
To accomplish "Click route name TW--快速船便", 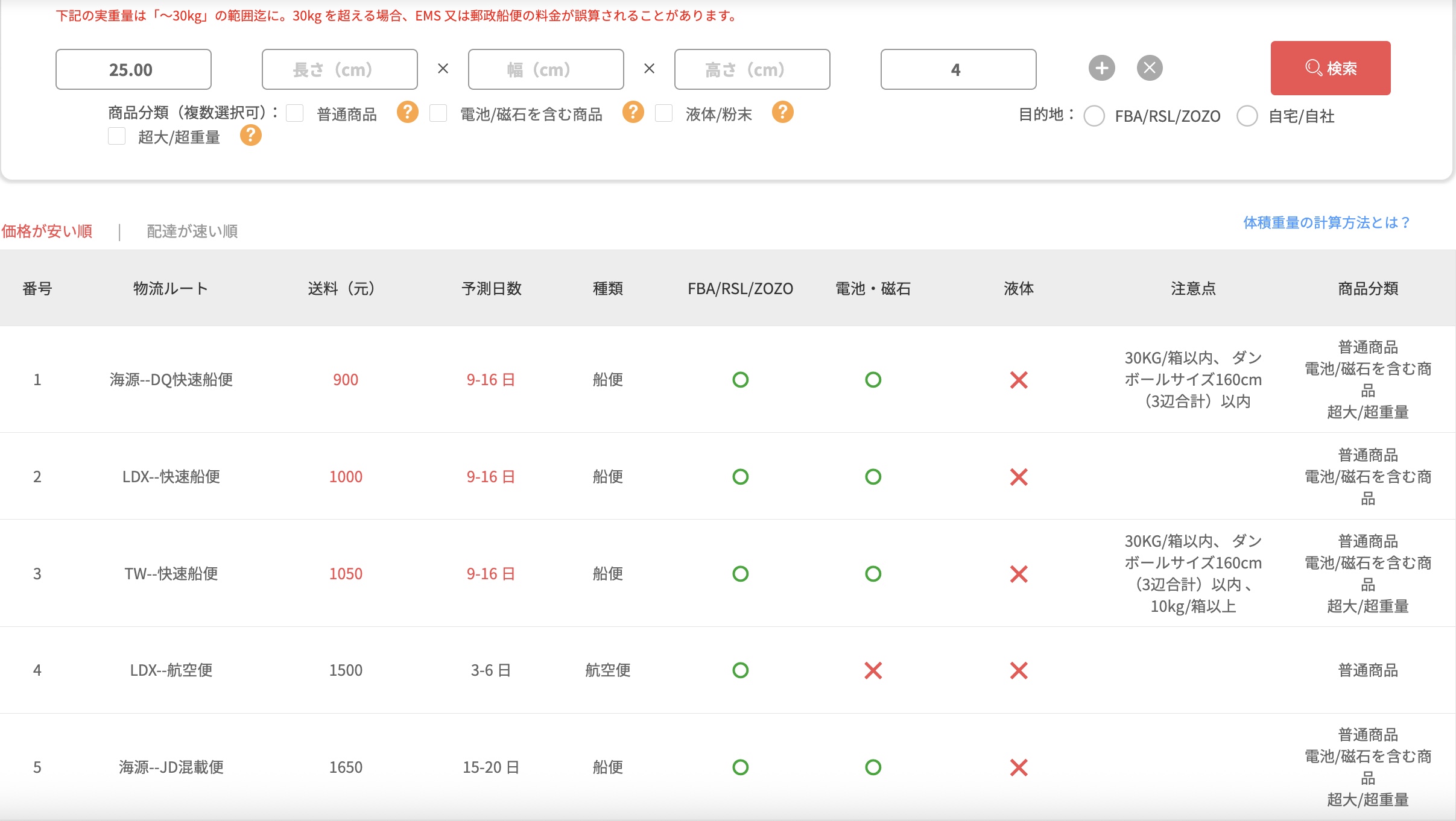I will pyautogui.click(x=171, y=574).
